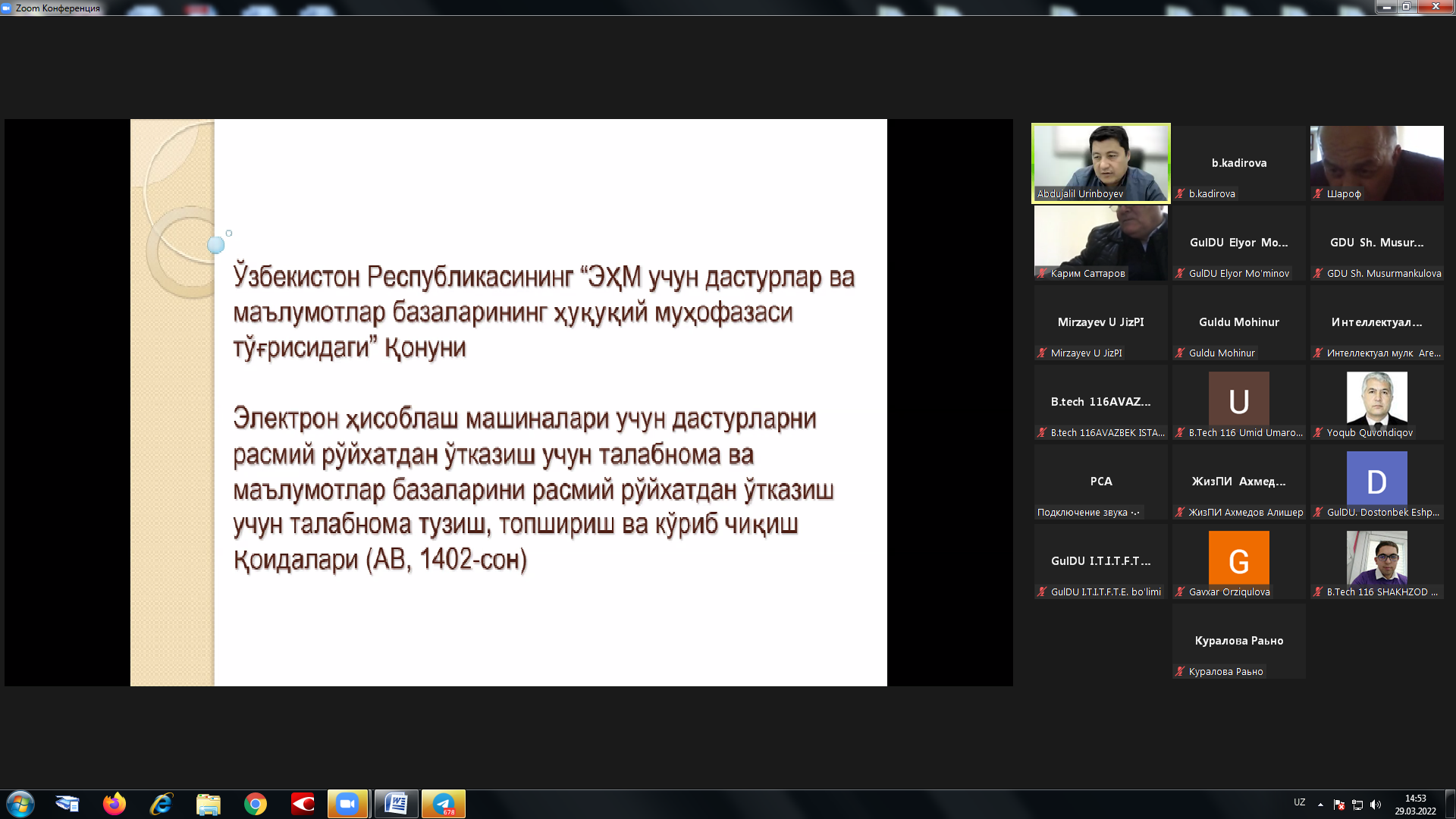Viewport: 1456px width, 819px height.
Task: Click muted mic icon on b.kadirova tile
Action: click(1180, 194)
